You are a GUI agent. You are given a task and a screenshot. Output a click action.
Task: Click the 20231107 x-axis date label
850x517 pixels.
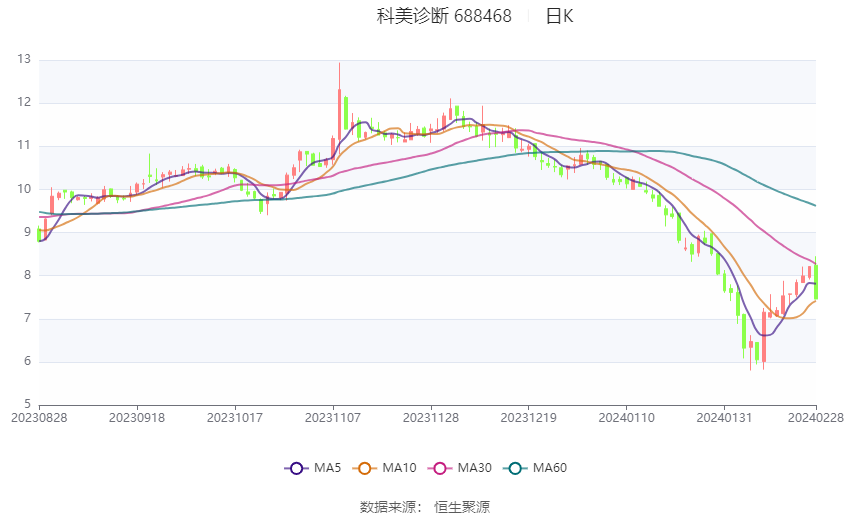coord(333,418)
